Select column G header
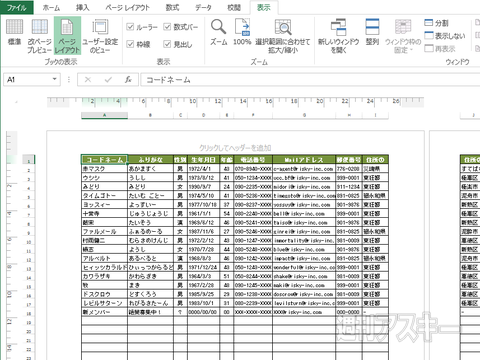Screen dimensions: 480x360 coord(304,115)
